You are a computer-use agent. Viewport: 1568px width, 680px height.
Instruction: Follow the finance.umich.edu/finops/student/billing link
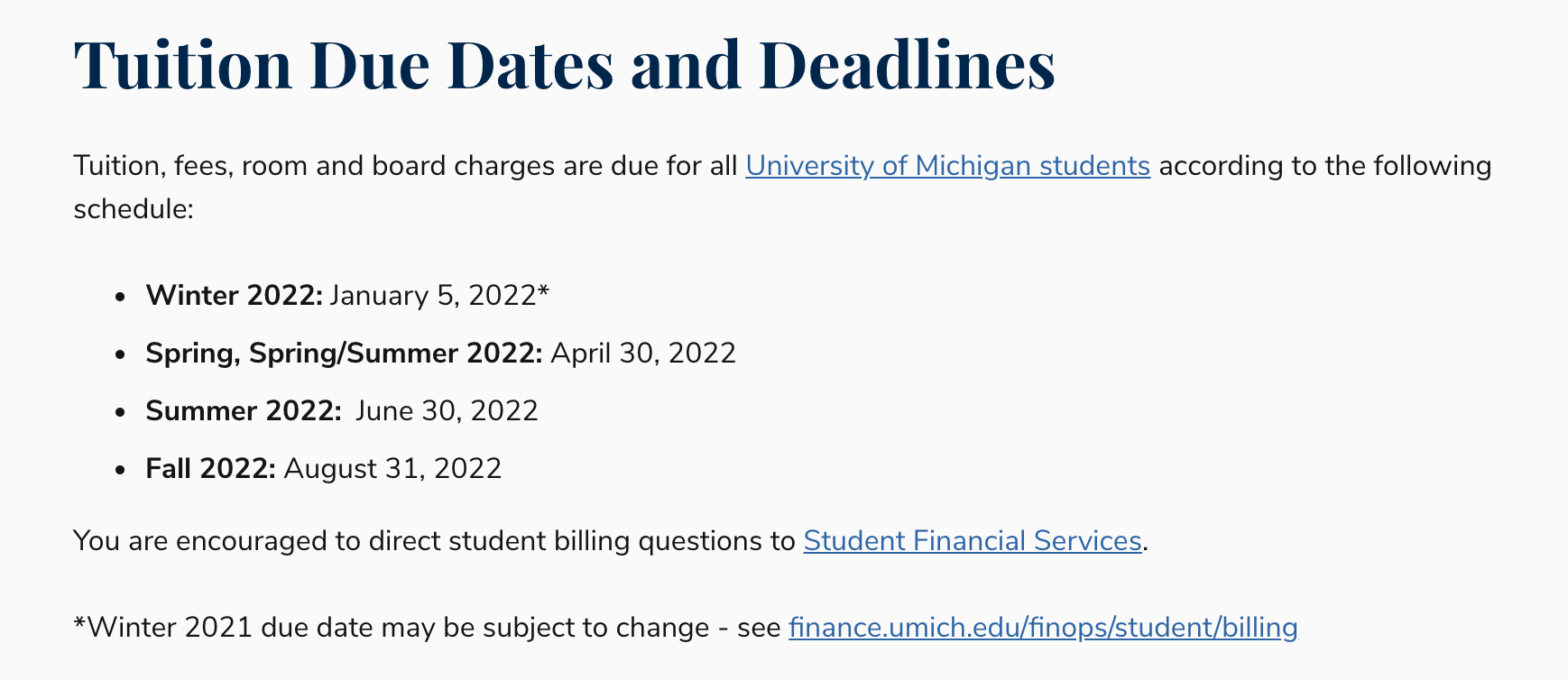pos(1043,628)
